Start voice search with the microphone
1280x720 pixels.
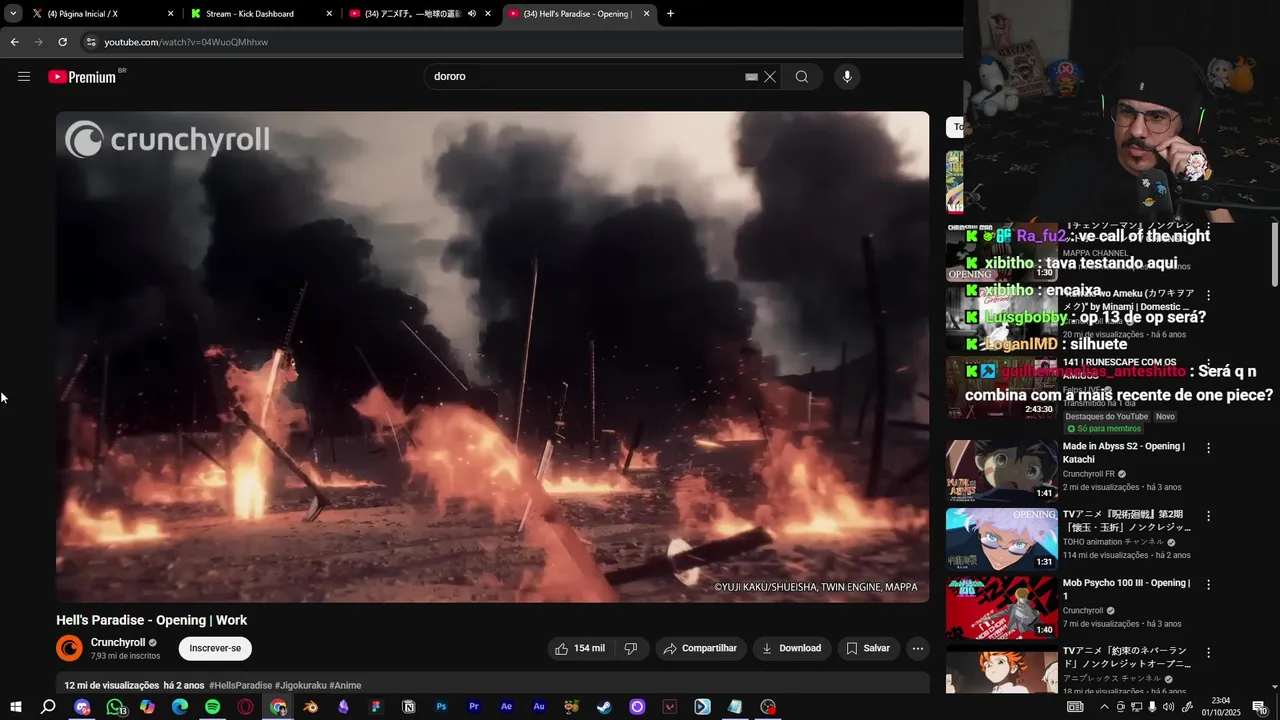coord(847,77)
